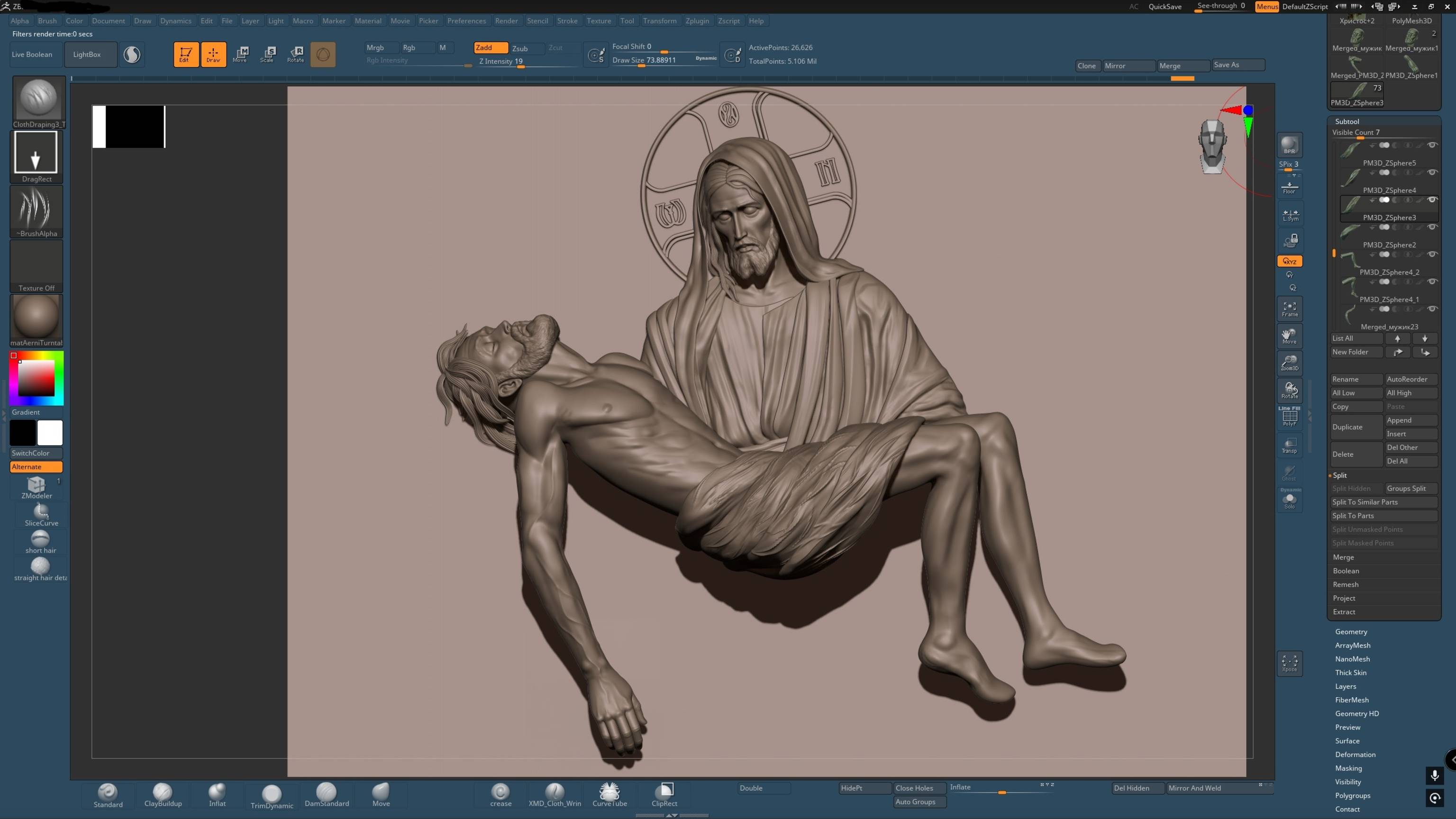
Task: Click the Split To Parts button
Action: (1383, 516)
